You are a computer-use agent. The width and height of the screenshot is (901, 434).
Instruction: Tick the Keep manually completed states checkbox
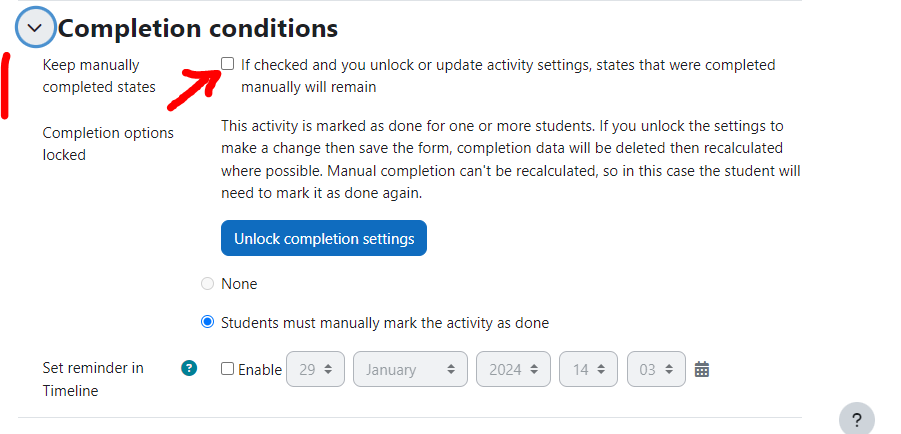coord(228,64)
